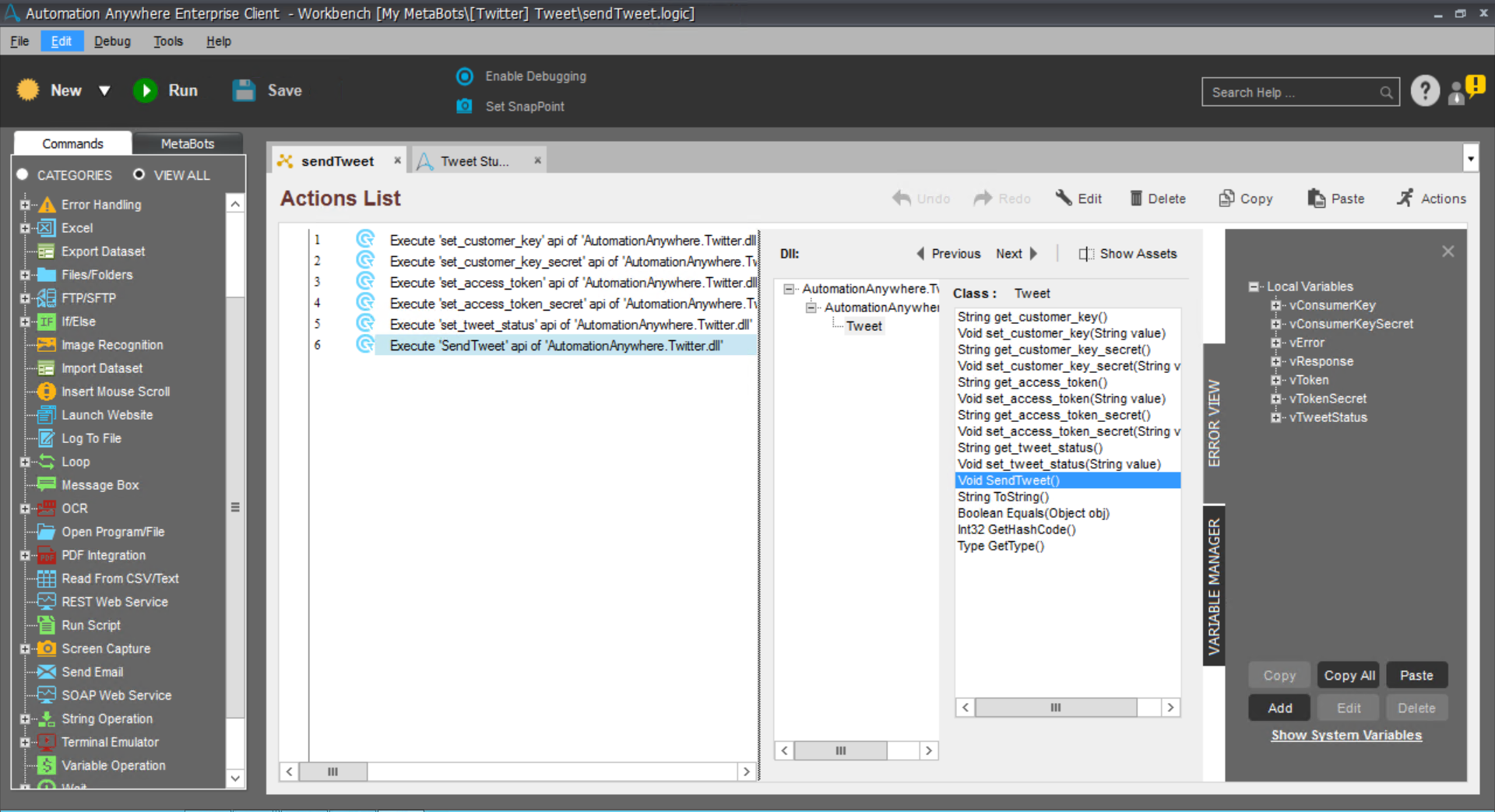Click the Copy All button

coord(1349,675)
